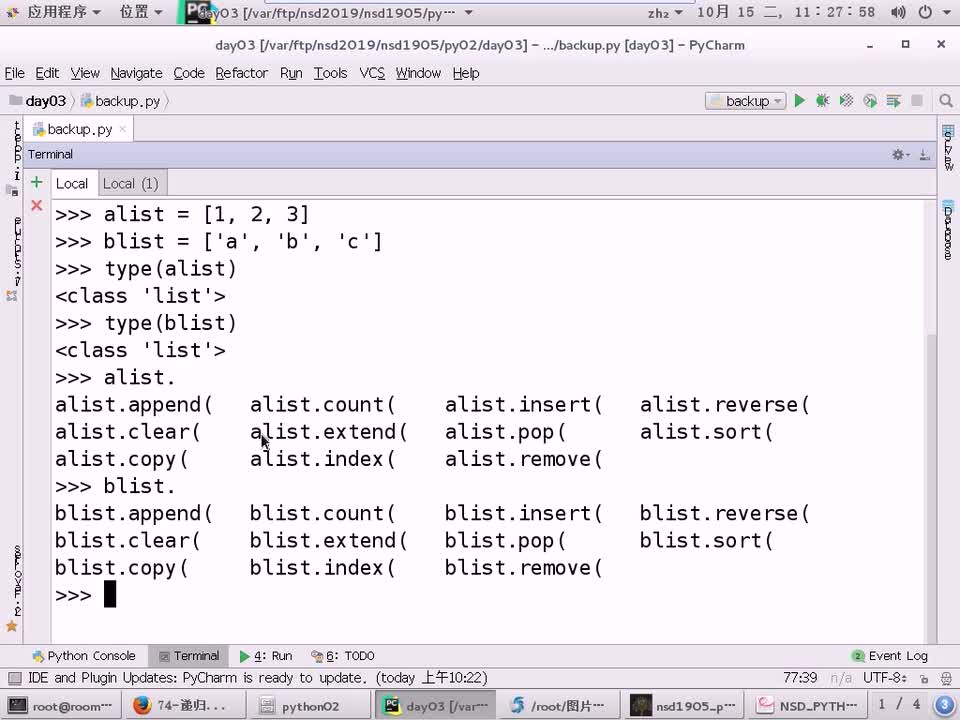Add a new terminal session with plus icon
The width and height of the screenshot is (960, 720).
(x=37, y=182)
